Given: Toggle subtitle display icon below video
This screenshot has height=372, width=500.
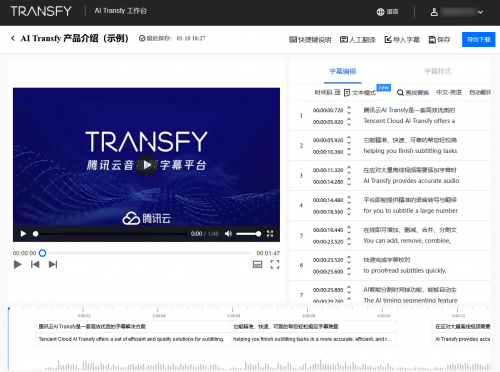Looking at the screenshot, I should coord(257,264).
